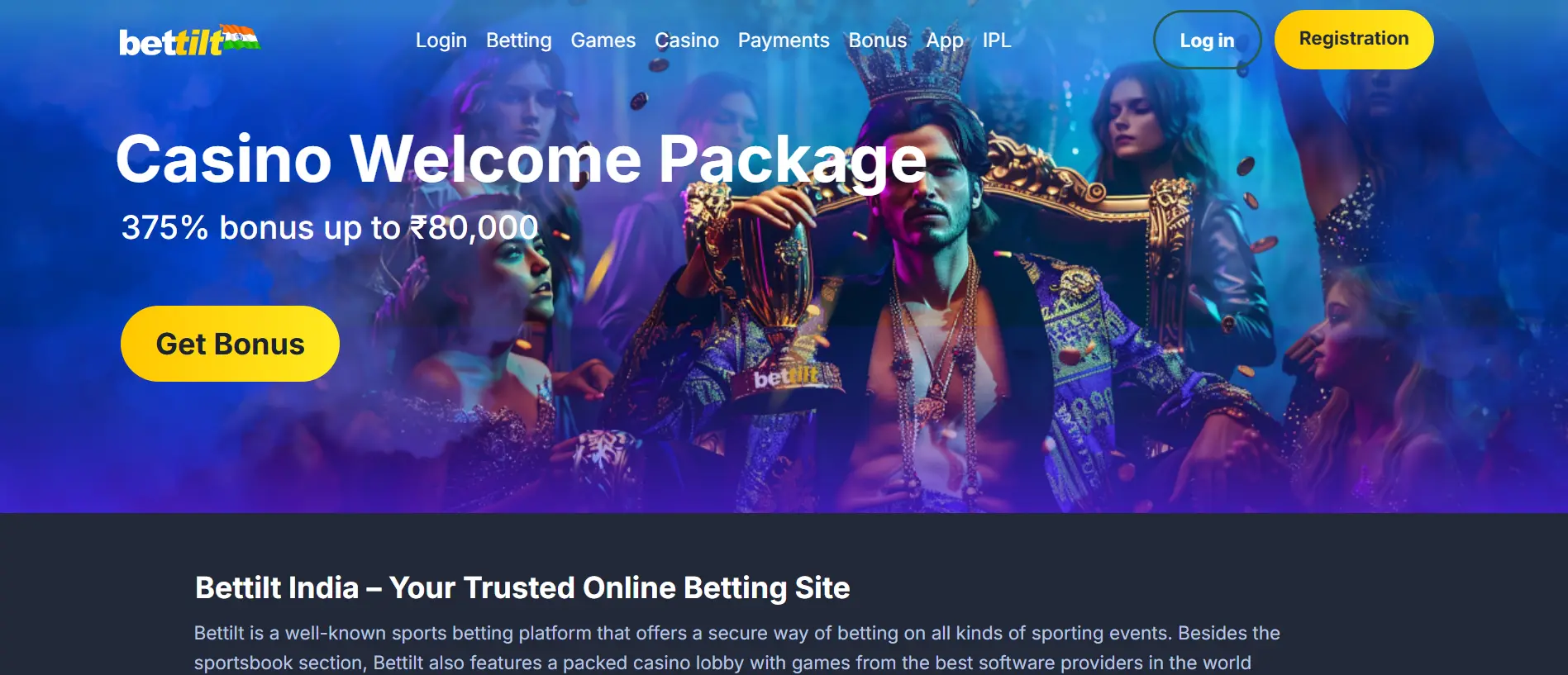Click the Bettilt logo in the header

pyautogui.click(x=189, y=40)
